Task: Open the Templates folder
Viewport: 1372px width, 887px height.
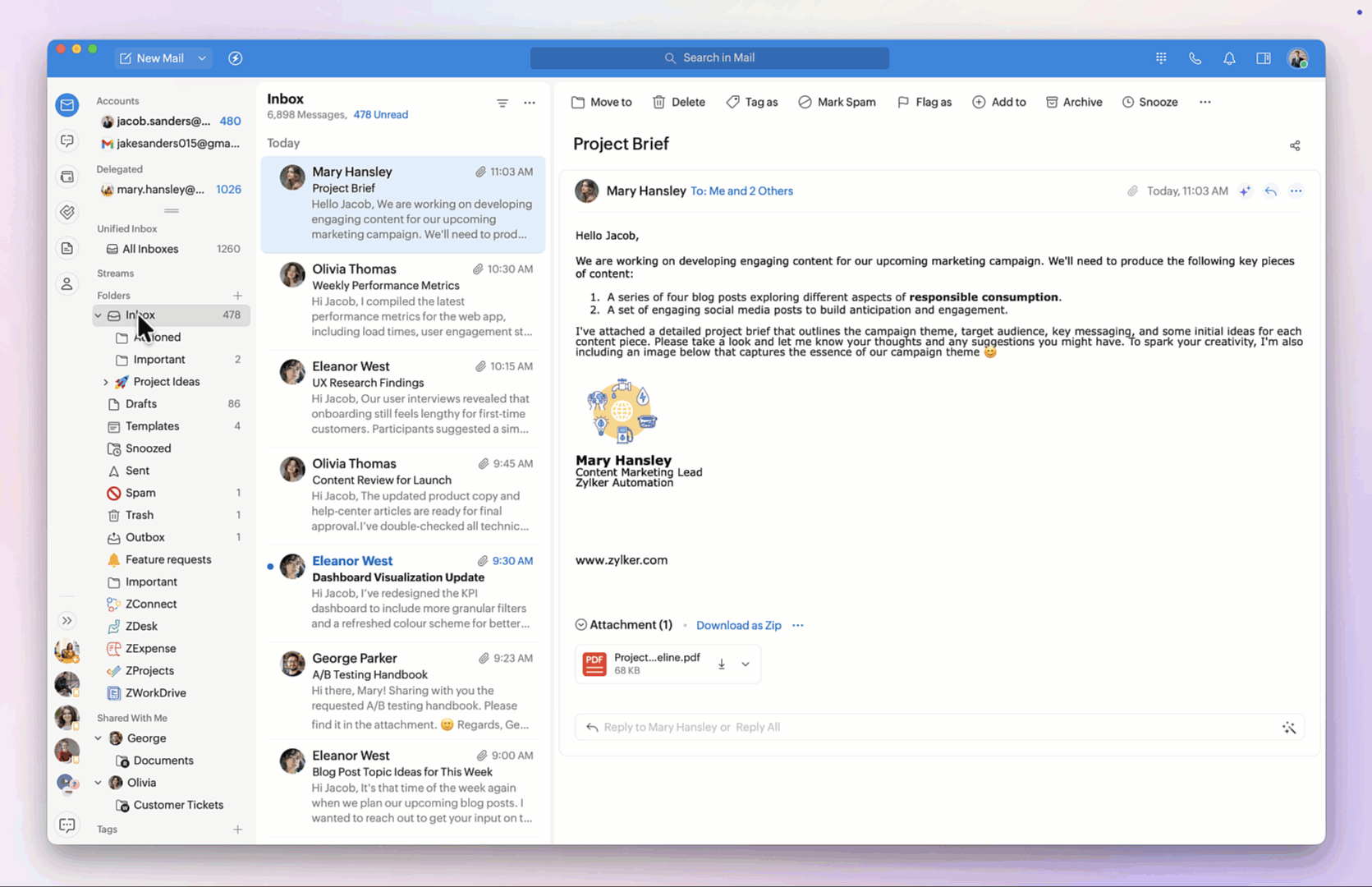Action: click(172, 426)
